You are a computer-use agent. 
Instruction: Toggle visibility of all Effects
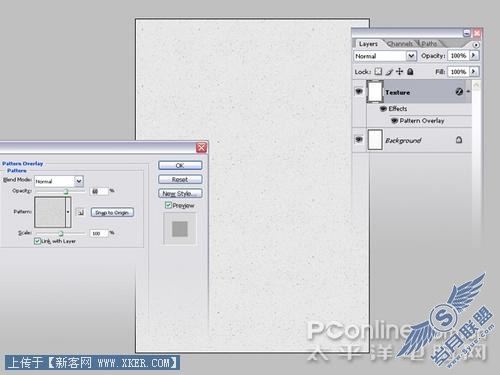[x=383, y=108]
